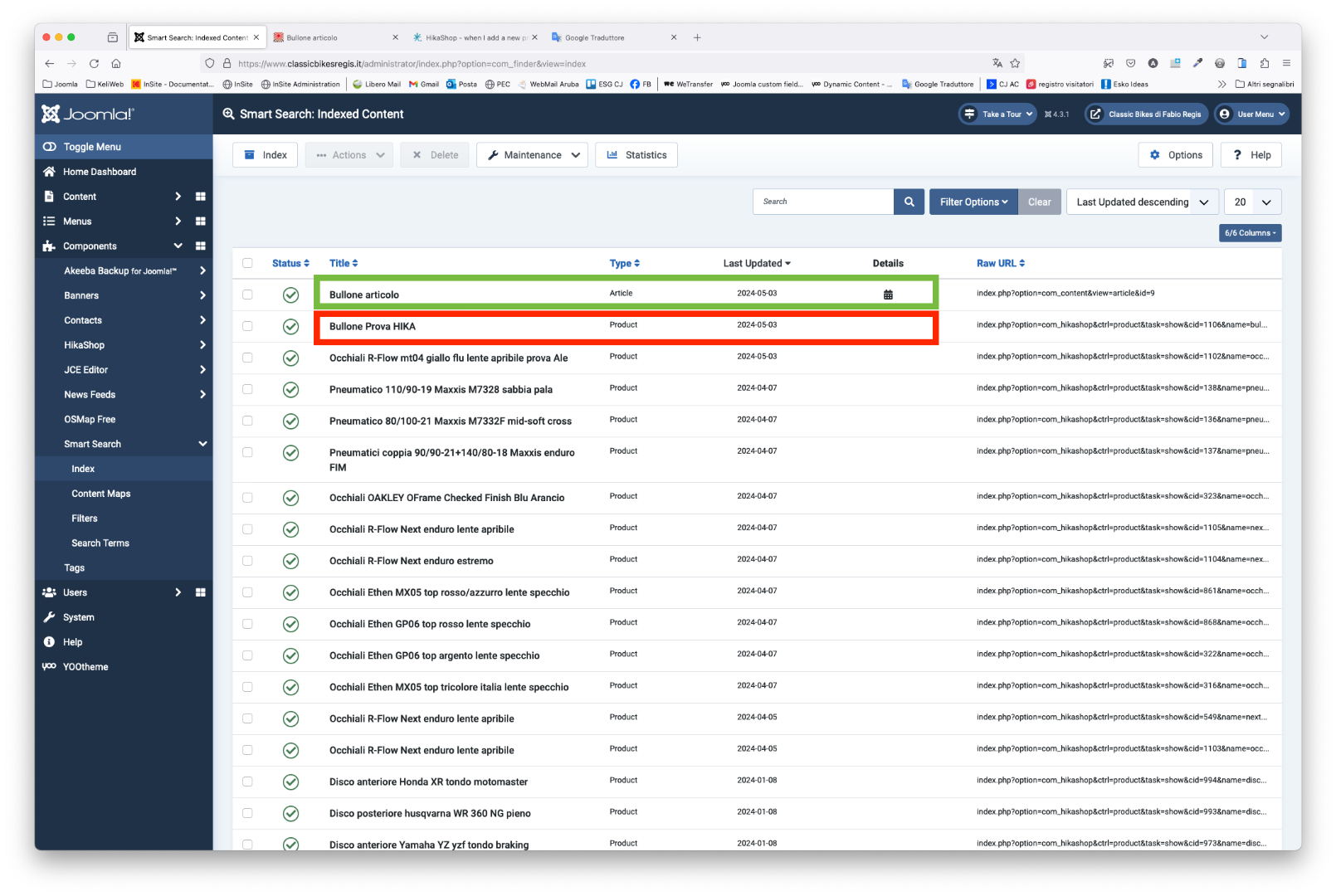
Task: Open Users dashboard grid icon in sidebar
Action: (200, 592)
